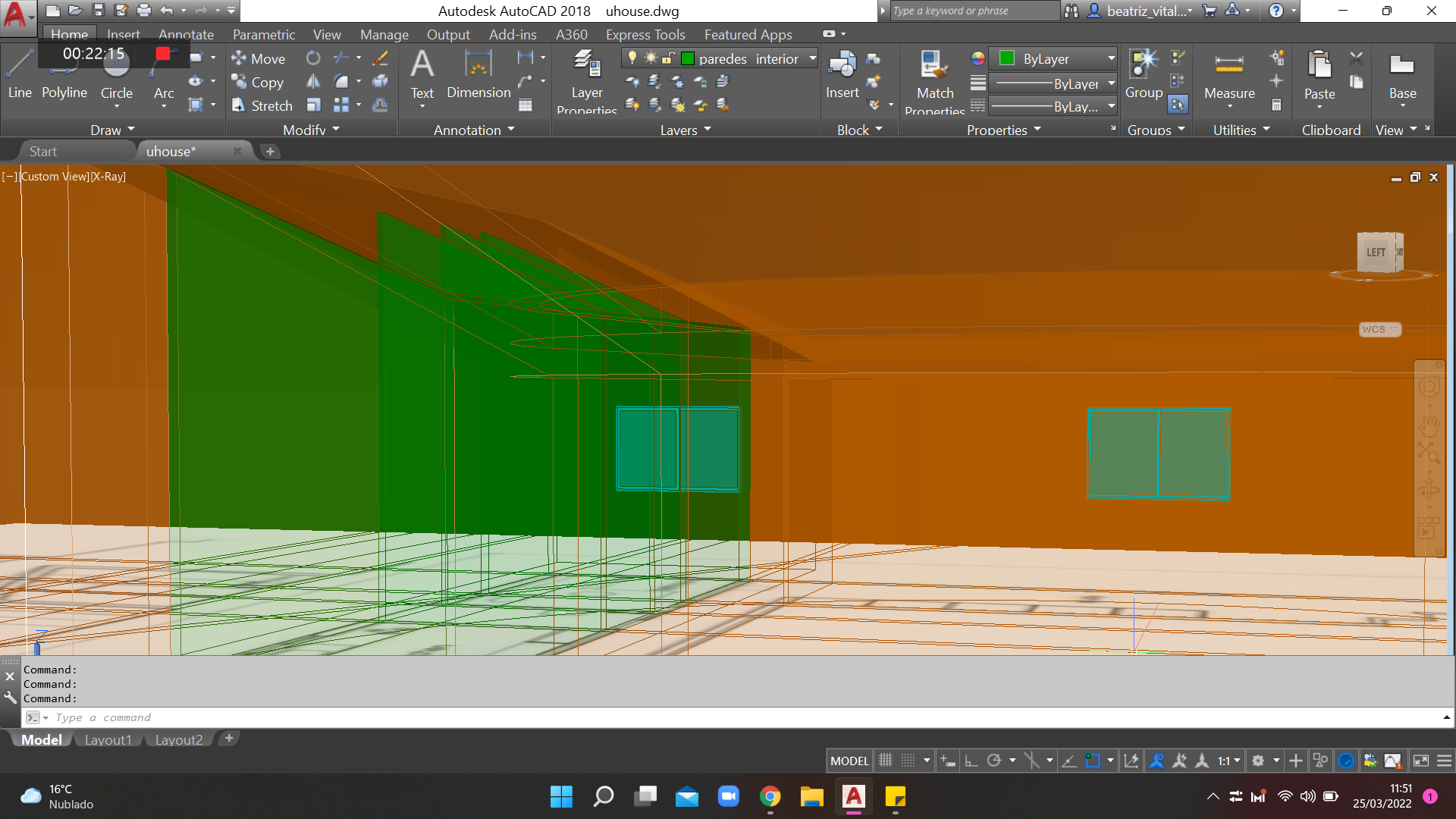Switch to the Annotate ribbon tab
Screen dimensions: 1456x819
pos(185,34)
